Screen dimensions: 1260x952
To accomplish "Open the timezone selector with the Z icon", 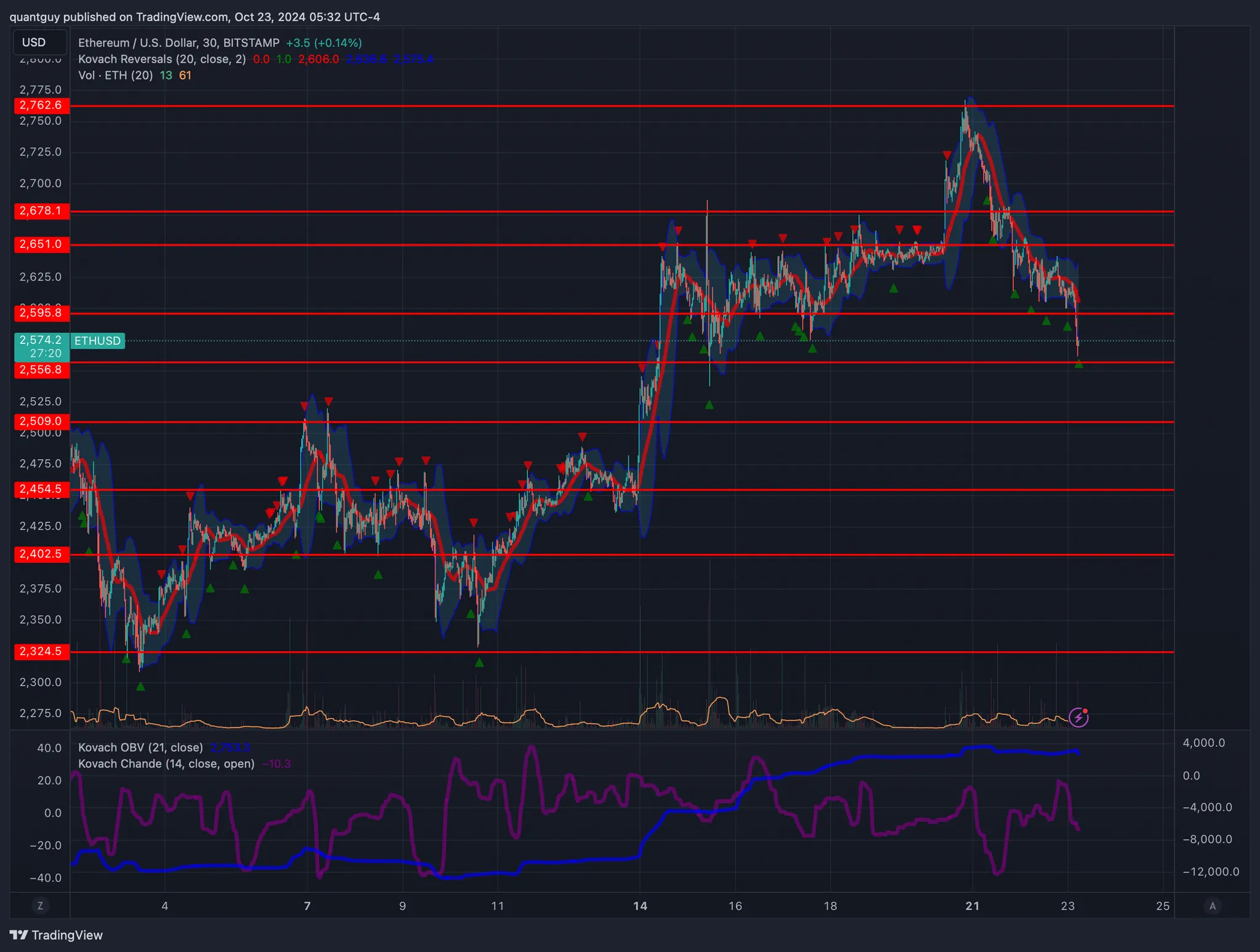I will coord(41,905).
